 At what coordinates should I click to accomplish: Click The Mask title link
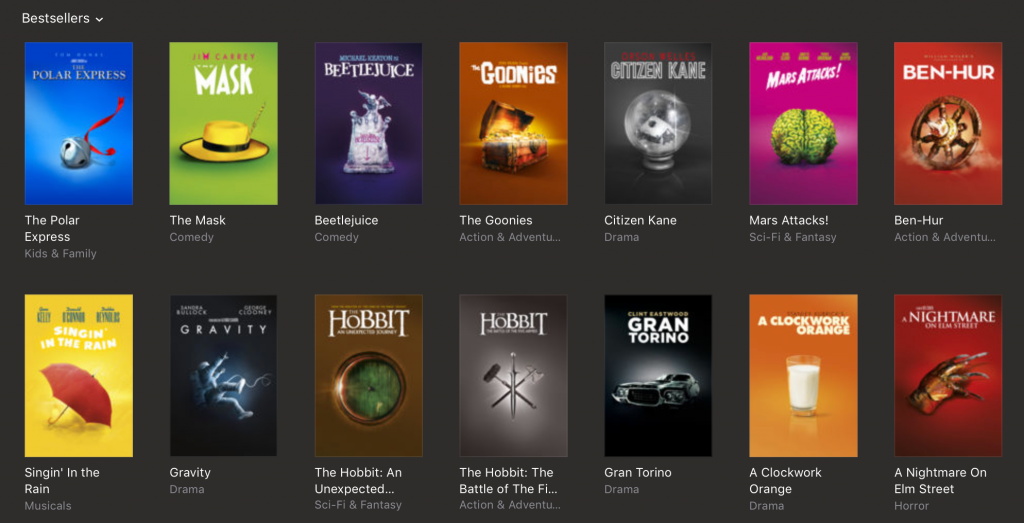coord(197,220)
